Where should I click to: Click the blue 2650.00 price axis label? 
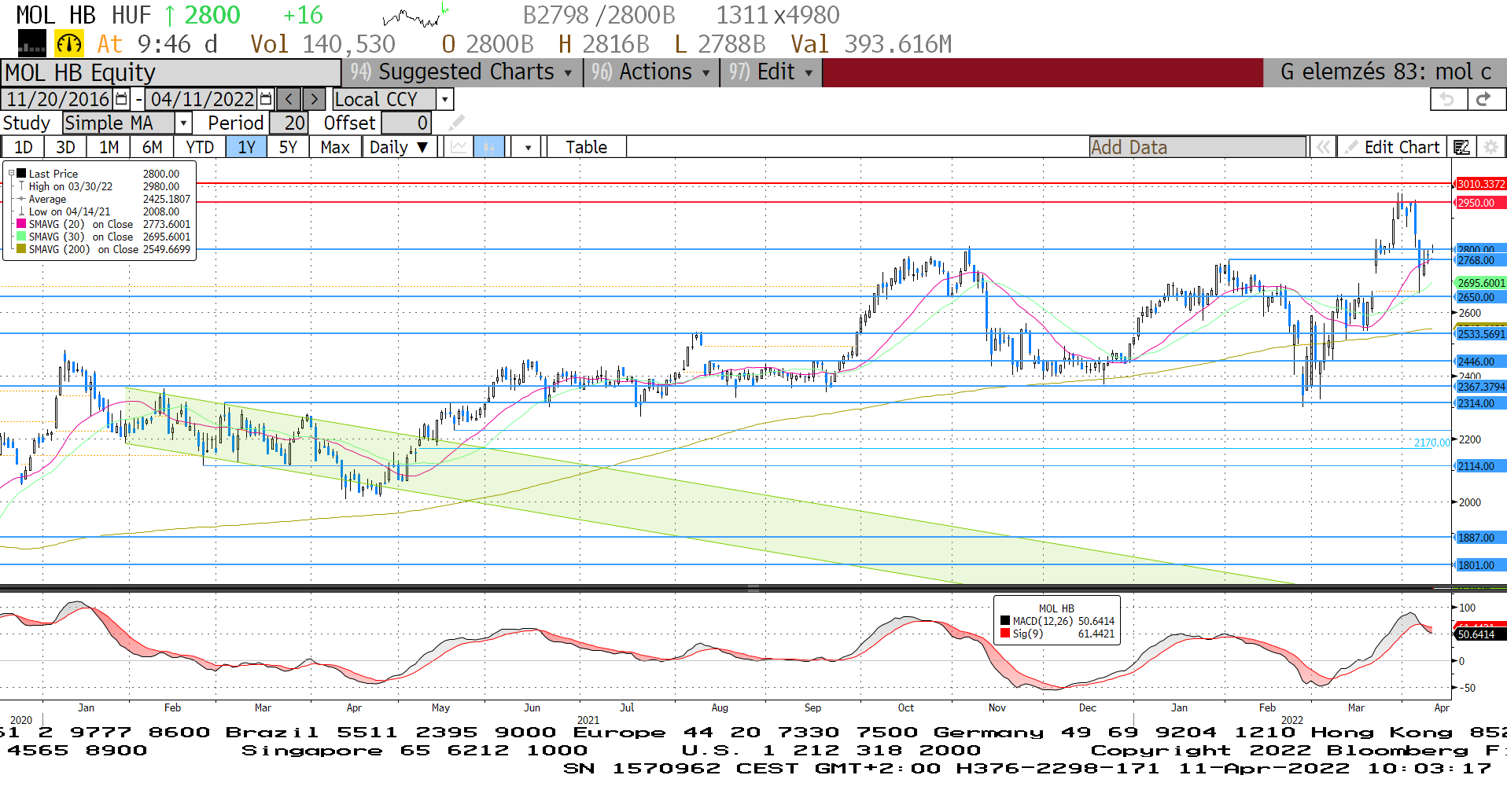pyautogui.click(x=1480, y=297)
